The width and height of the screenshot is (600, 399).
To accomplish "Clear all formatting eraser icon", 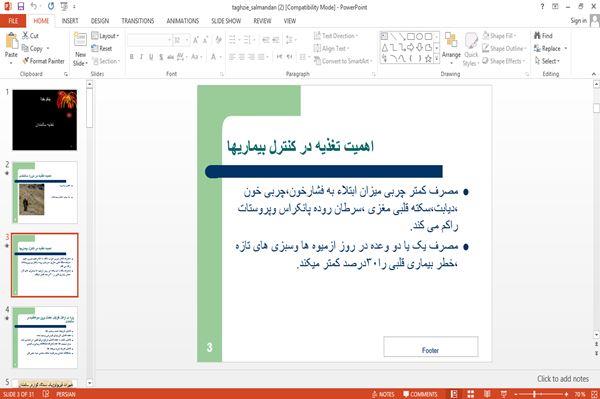I will coord(218,40).
